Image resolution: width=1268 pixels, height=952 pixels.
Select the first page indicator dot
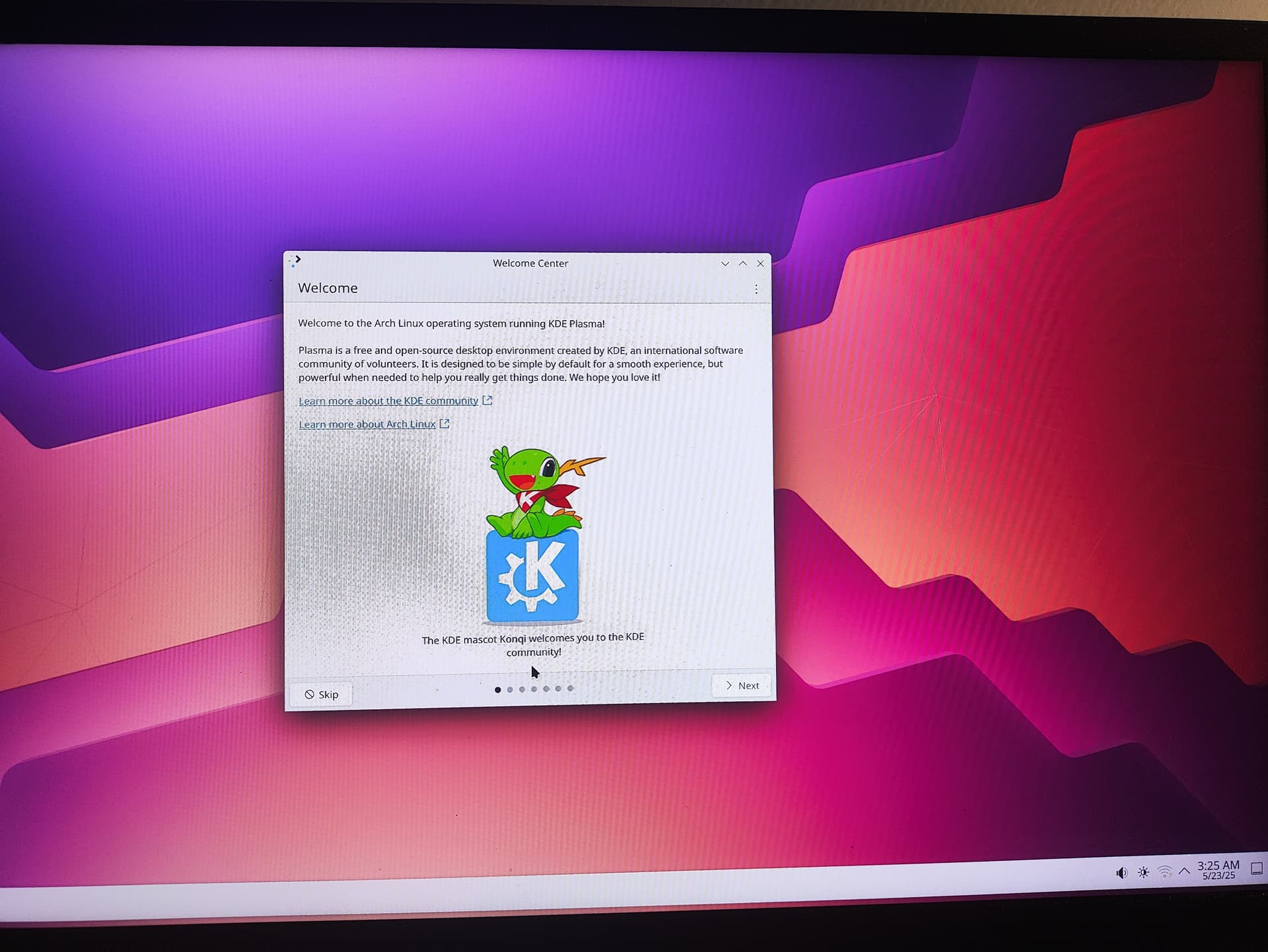[497, 690]
